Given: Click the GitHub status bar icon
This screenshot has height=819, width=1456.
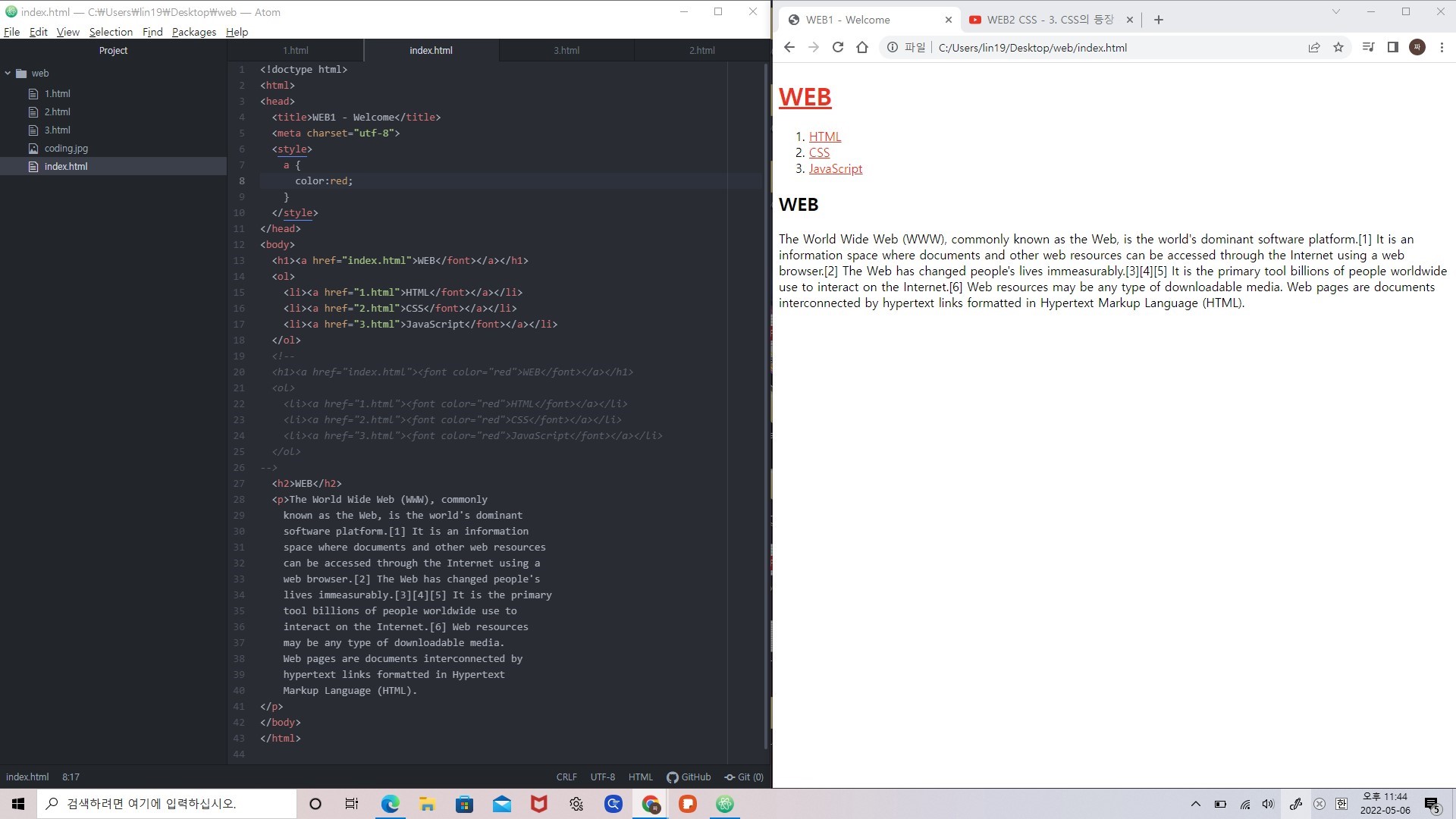Looking at the screenshot, I should (689, 777).
